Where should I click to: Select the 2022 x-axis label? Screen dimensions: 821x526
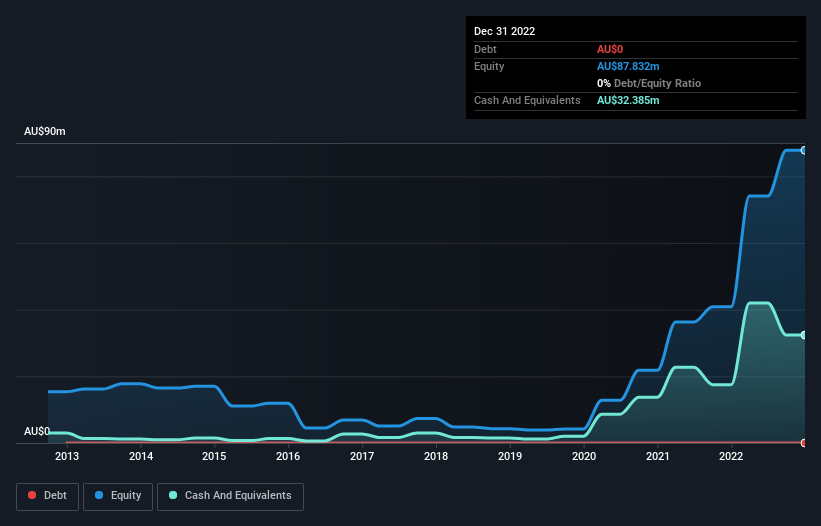731,456
